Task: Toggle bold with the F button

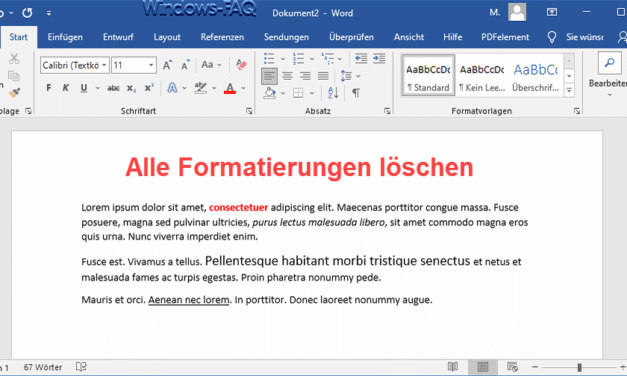Action: pyautogui.click(x=48, y=88)
